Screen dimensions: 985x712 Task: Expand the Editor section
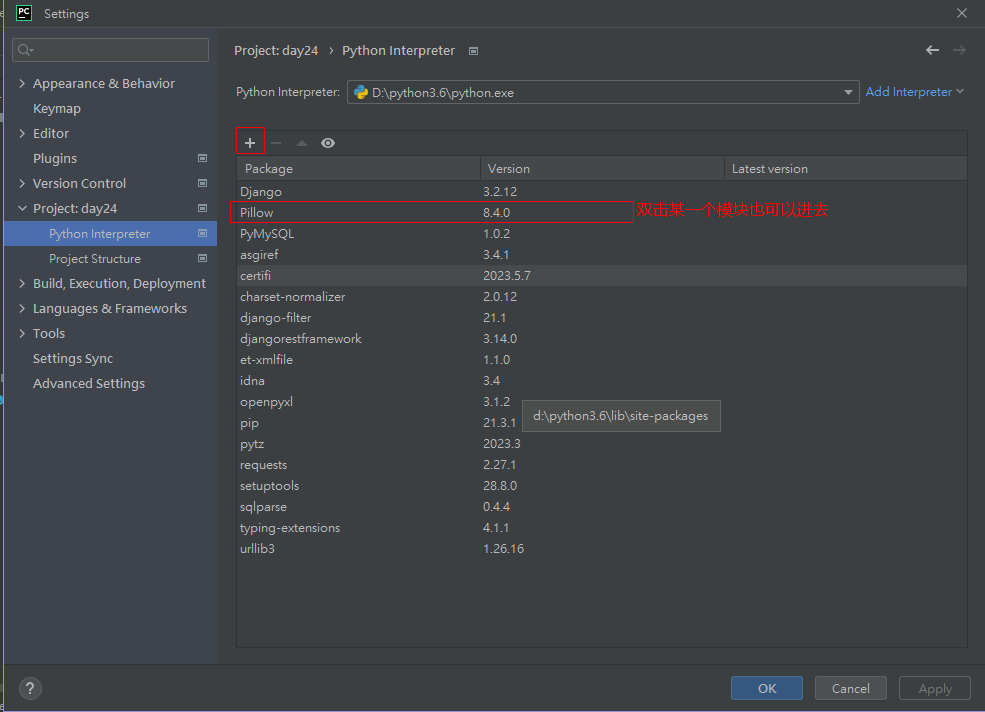pyautogui.click(x=23, y=133)
